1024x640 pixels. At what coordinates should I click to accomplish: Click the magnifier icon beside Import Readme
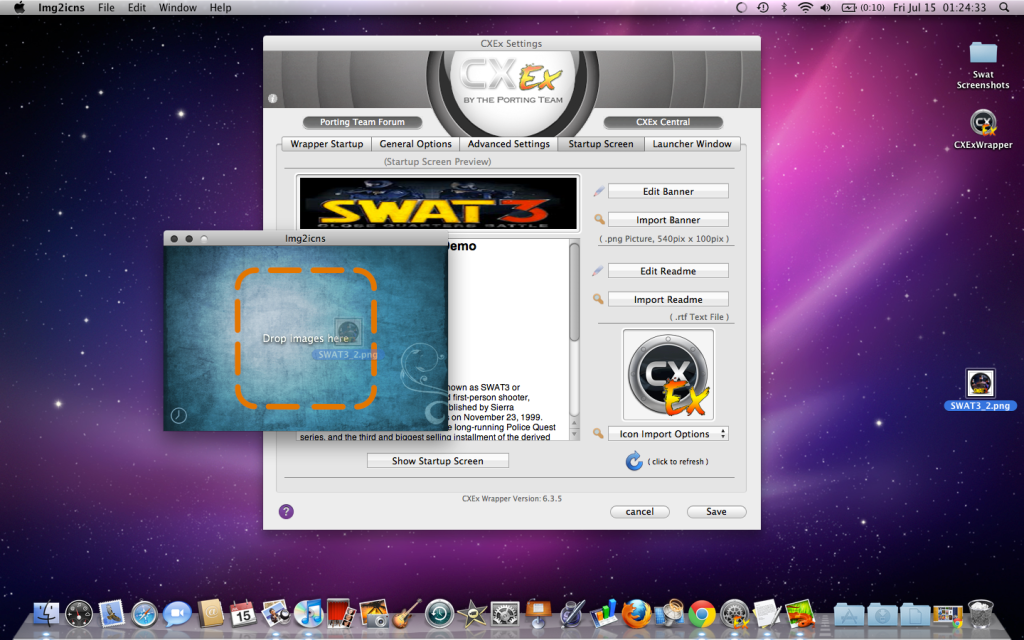coord(598,299)
